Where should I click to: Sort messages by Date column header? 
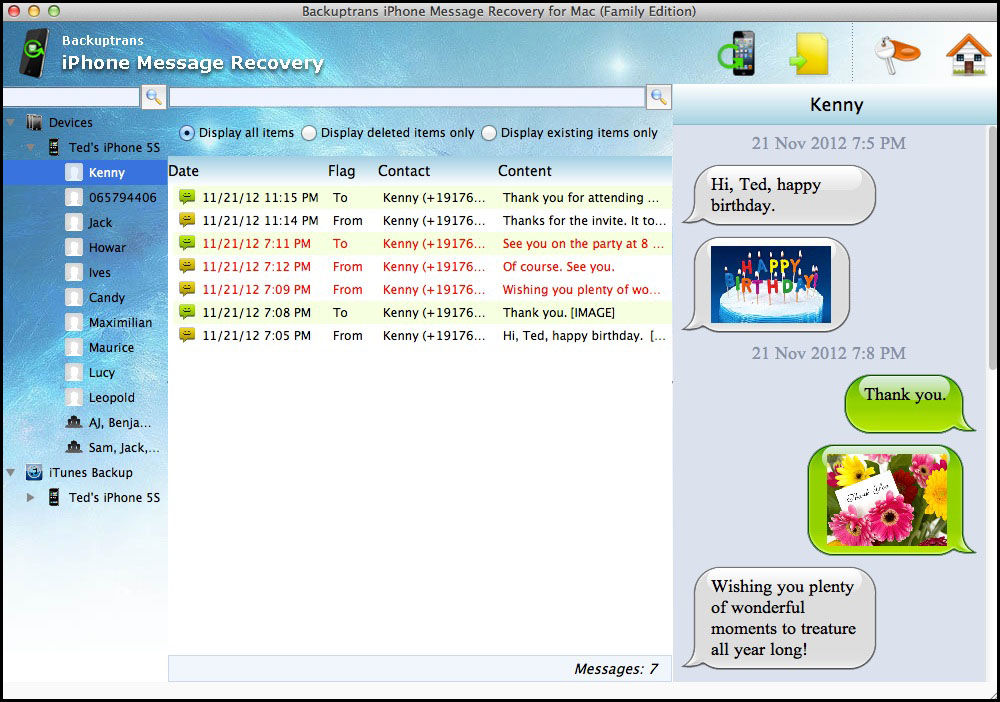click(x=184, y=171)
